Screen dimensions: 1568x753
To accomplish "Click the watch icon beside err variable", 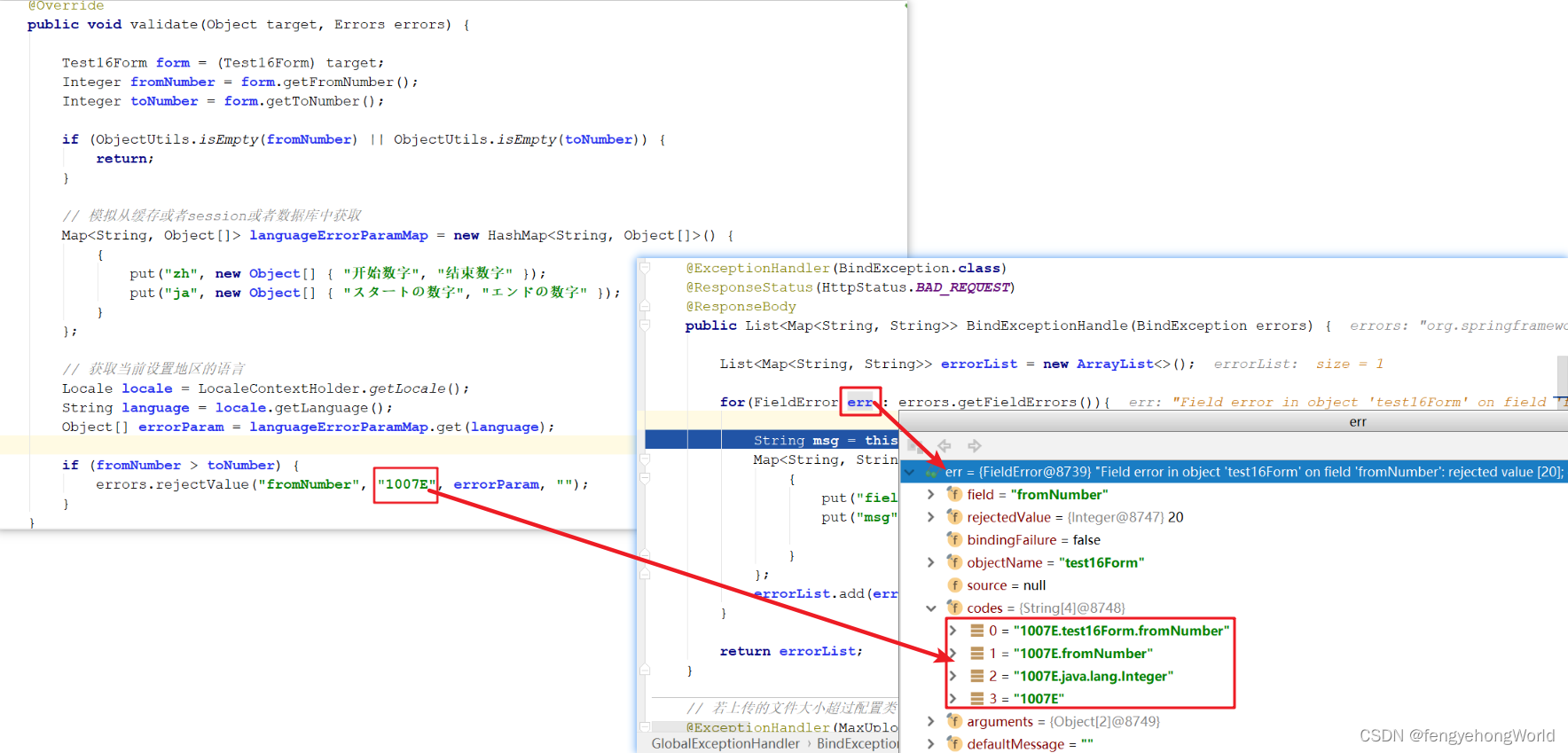I will 931,472.
